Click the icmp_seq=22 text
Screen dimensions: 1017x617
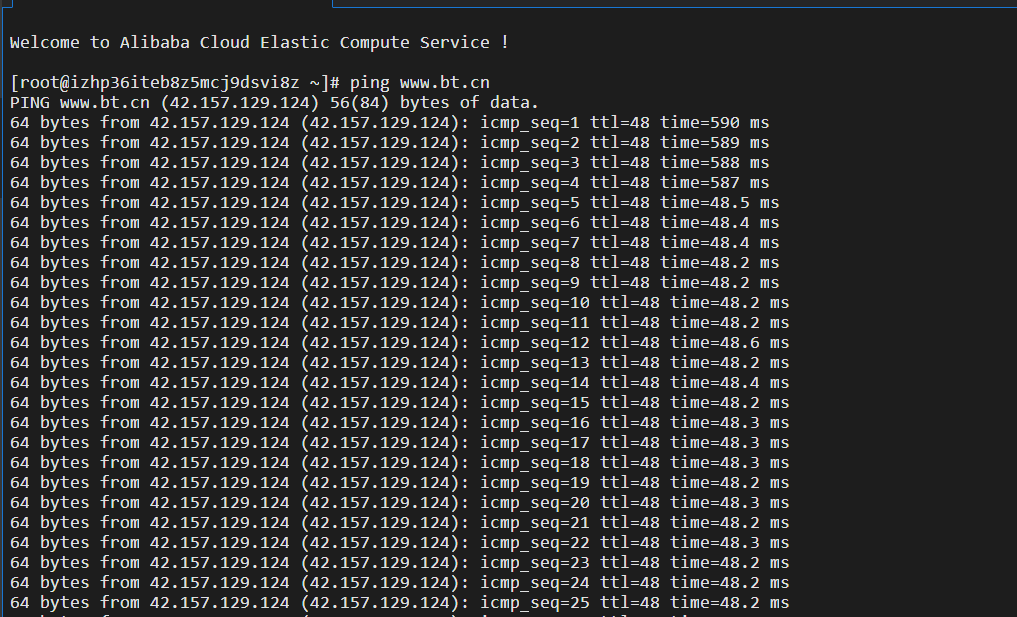tap(534, 544)
